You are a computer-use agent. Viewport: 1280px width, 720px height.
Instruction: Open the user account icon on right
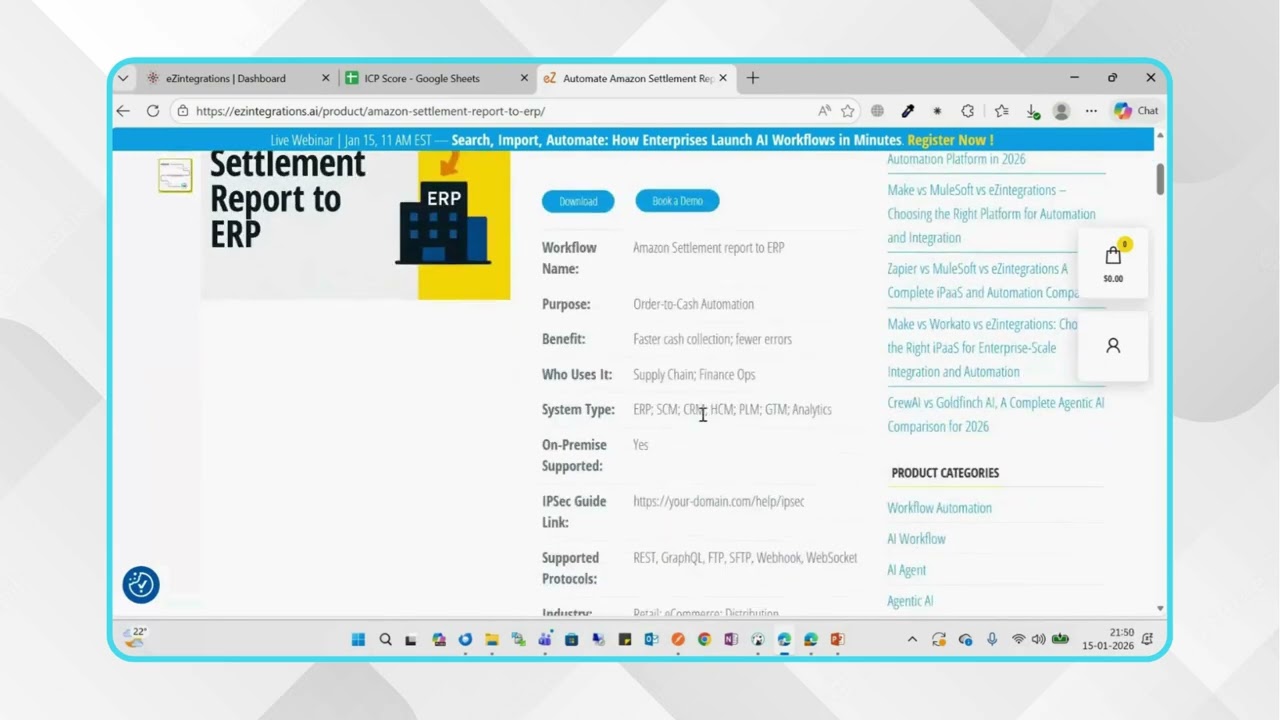pyautogui.click(x=1113, y=346)
